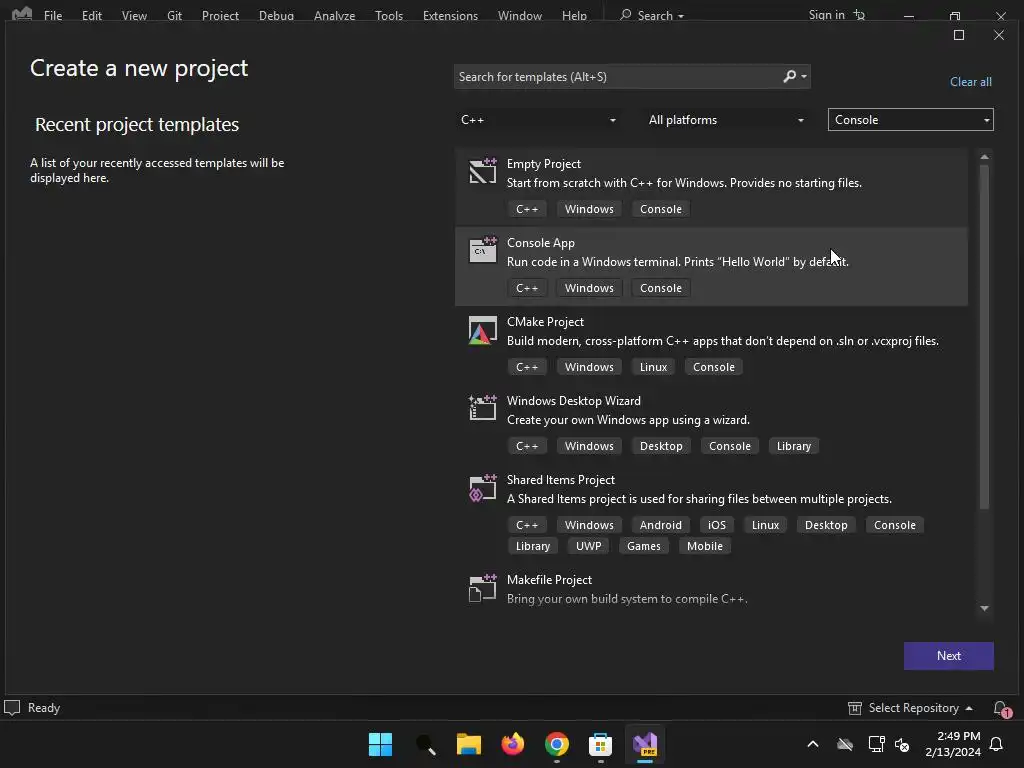
Task: Expand the template search options arrow
Action: (x=804, y=76)
